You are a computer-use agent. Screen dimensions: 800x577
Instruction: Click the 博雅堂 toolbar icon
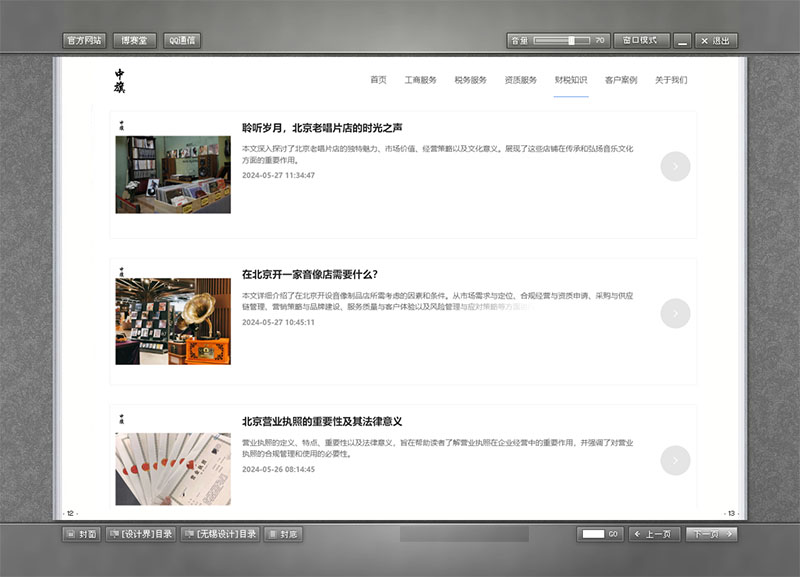click(x=134, y=40)
